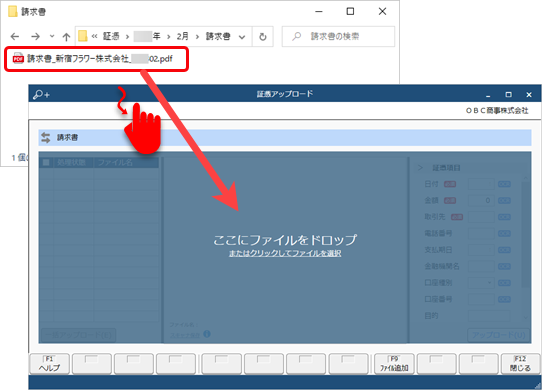Go up one folder in Explorer
Image resolution: width=542 pixels, height=390 pixels.
coord(66,36)
